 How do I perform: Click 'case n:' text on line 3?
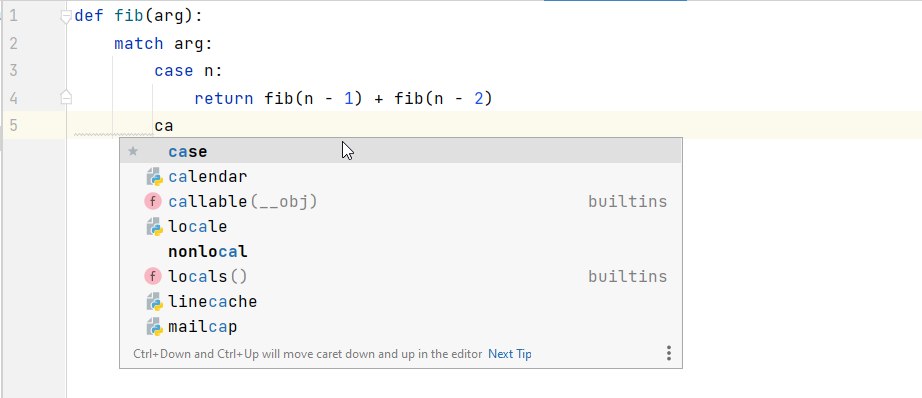tap(188, 71)
